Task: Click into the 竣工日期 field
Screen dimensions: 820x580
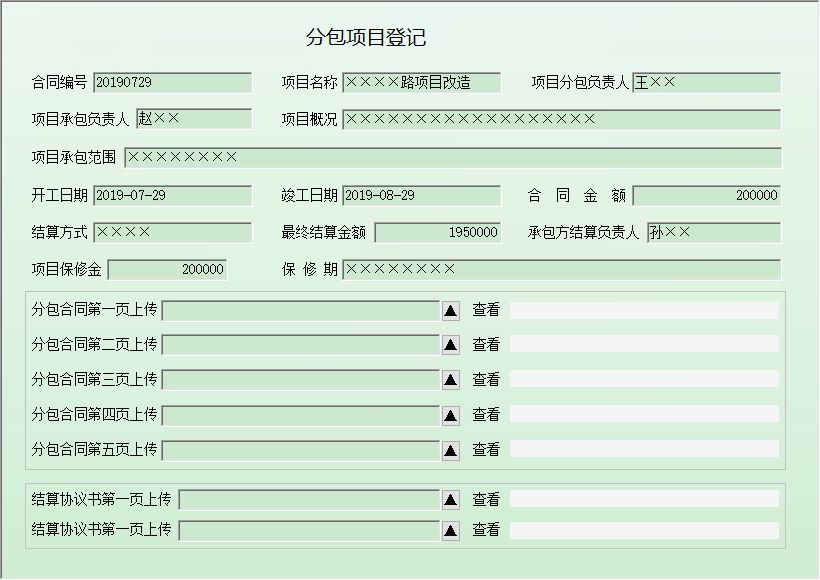Action: [x=422, y=196]
